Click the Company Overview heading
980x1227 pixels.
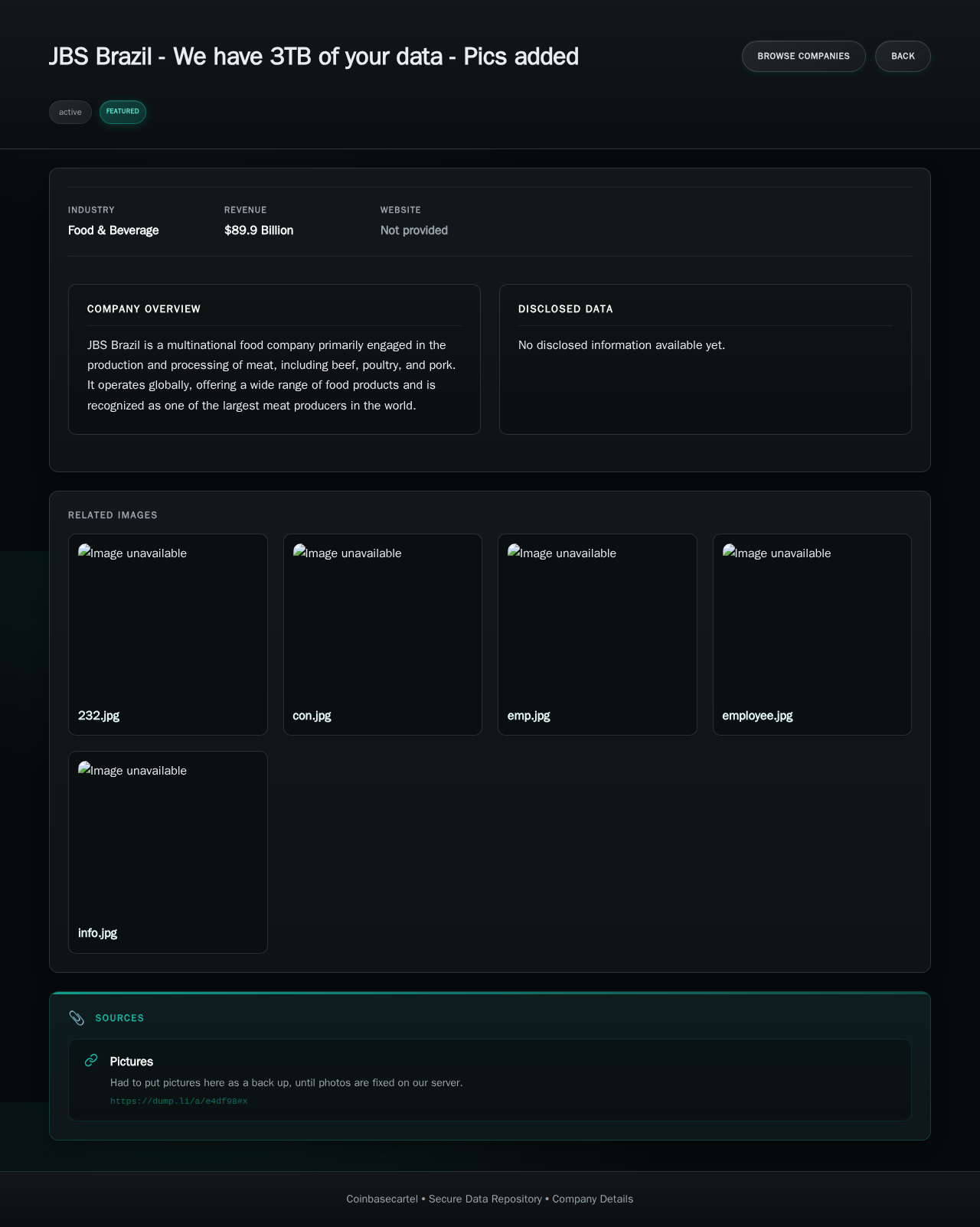pos(144,309)
